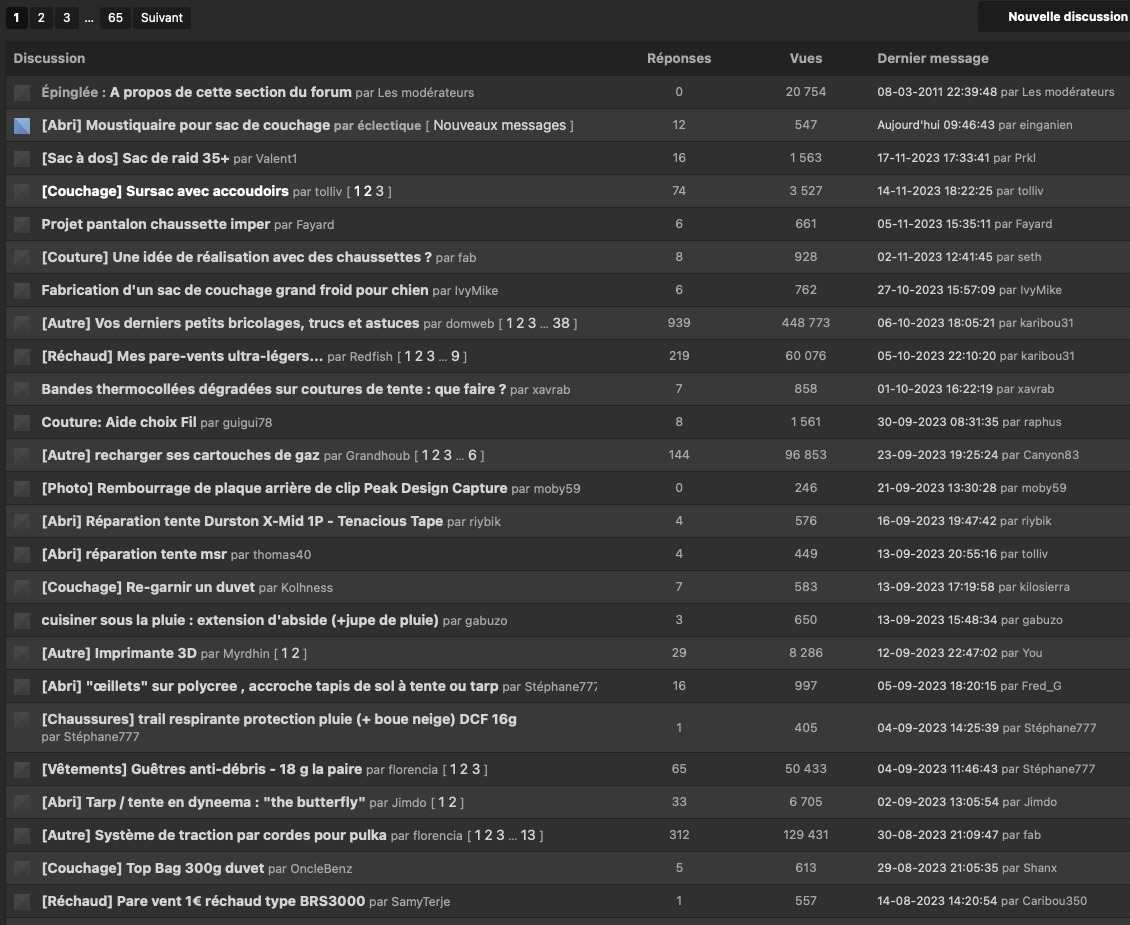Select current page 1 in pagination
Image resolution: width=1130 pixels, height=925 pixels.
tap(16, 17)
